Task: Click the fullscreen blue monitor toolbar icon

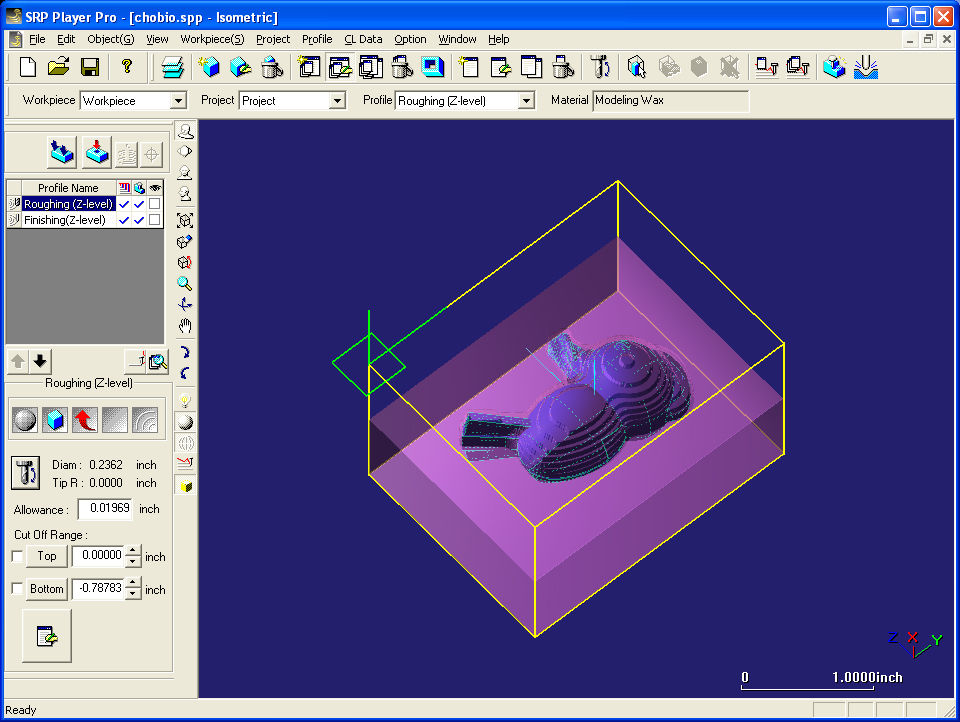Action: [433, 67]
